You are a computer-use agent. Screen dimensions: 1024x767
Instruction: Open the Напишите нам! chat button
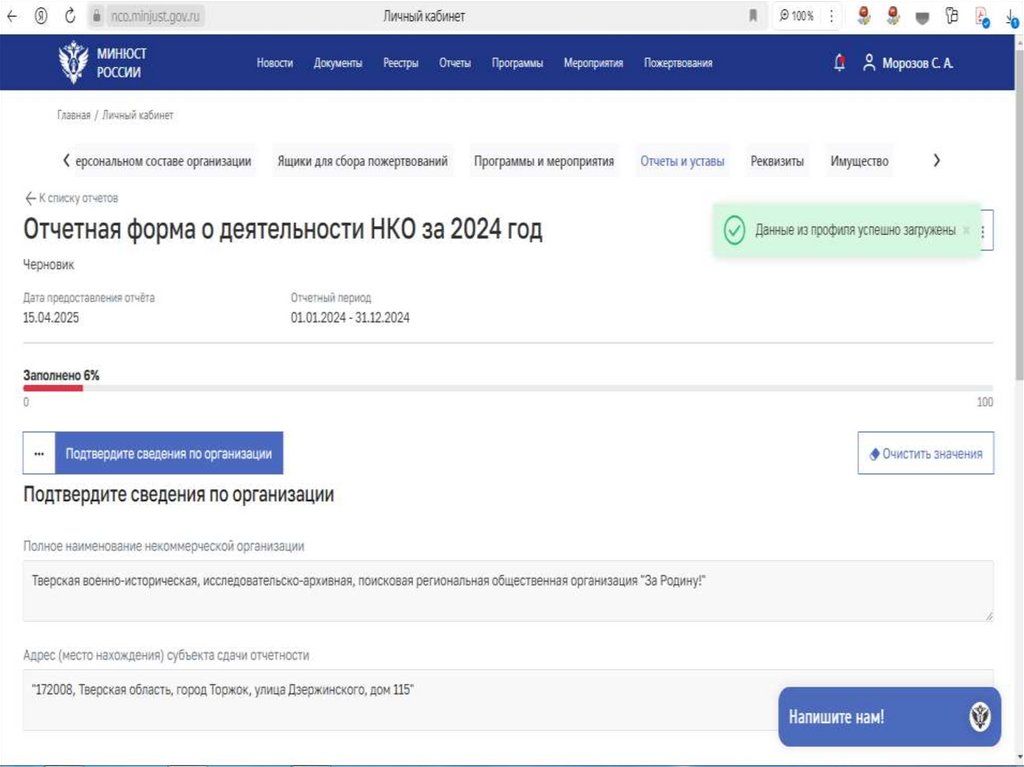(x=889, y=717)
